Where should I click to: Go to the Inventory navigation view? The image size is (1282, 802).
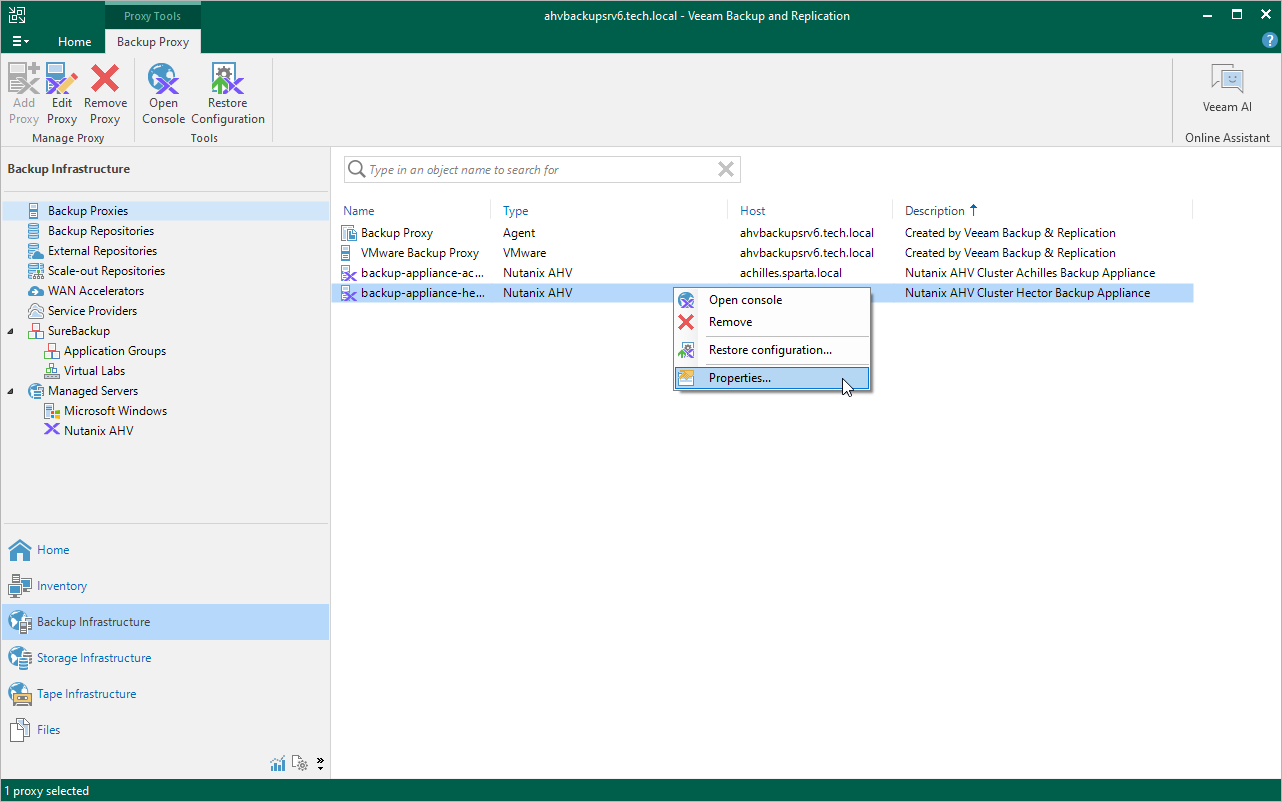166,586
